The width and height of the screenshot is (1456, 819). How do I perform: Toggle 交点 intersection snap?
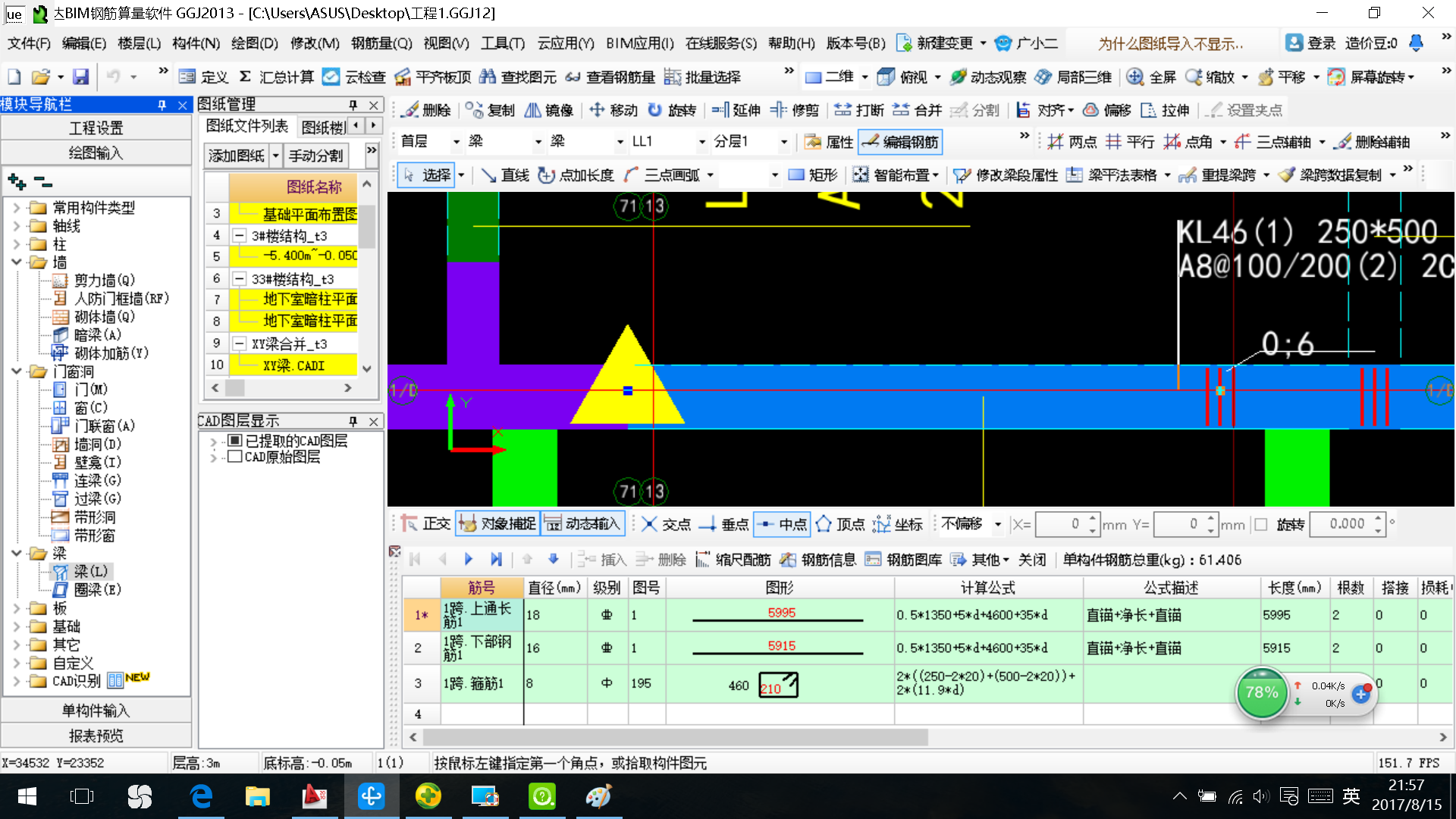click(665, 524)
